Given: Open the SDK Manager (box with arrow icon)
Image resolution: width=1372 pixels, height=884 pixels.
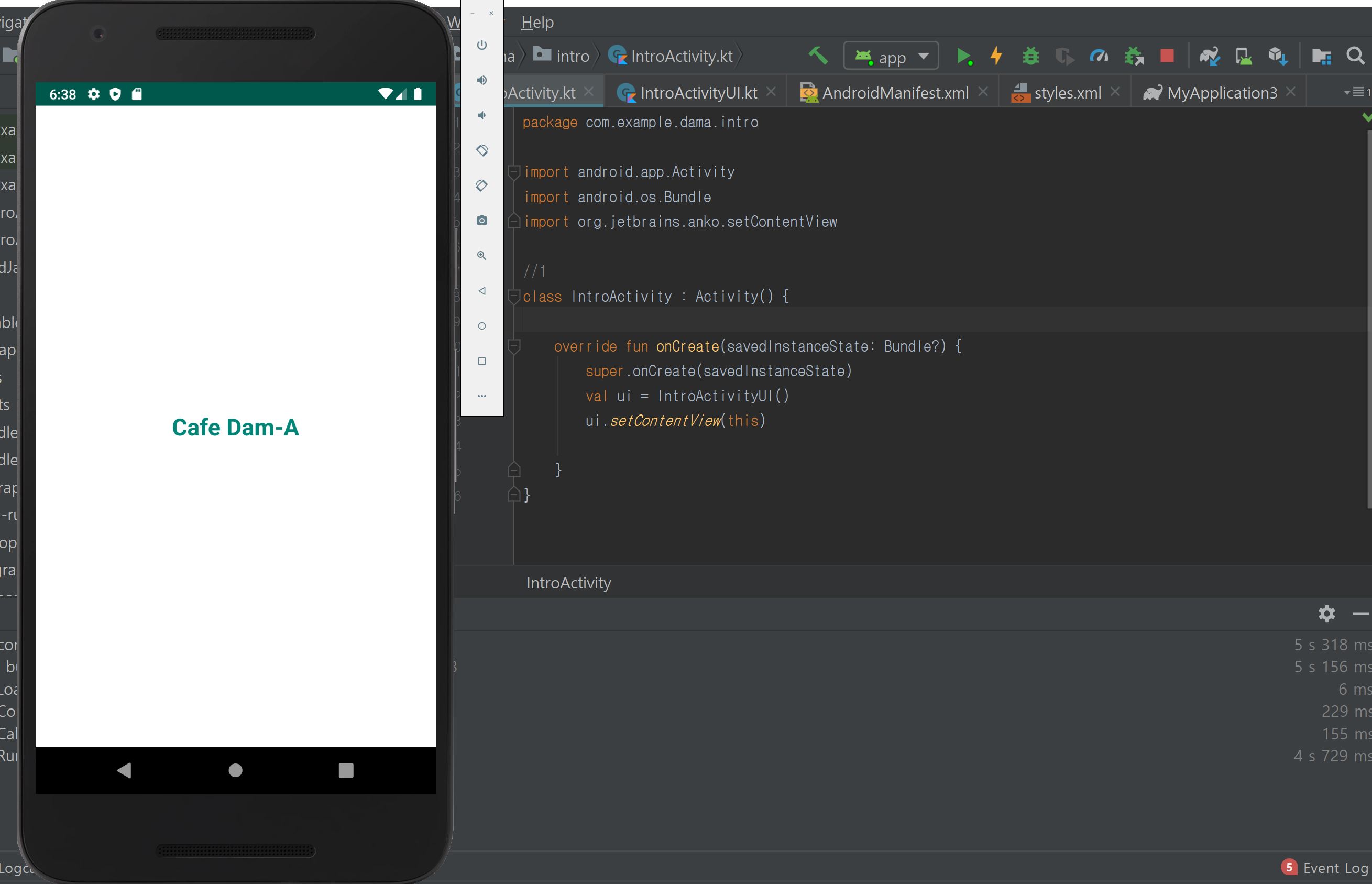Looking at the screenshot, I should click(x=1278, y=56).
